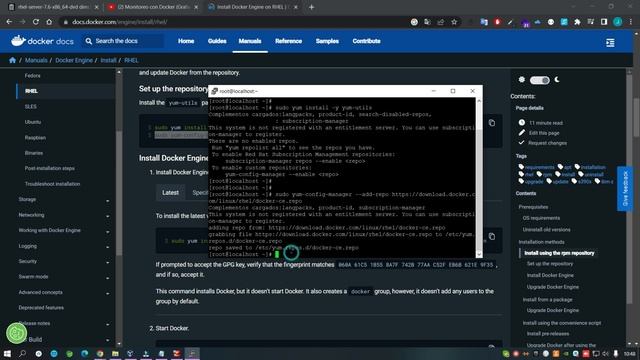Expand the Networking sidebar section

pyautogui.click(x=108, y=216)
